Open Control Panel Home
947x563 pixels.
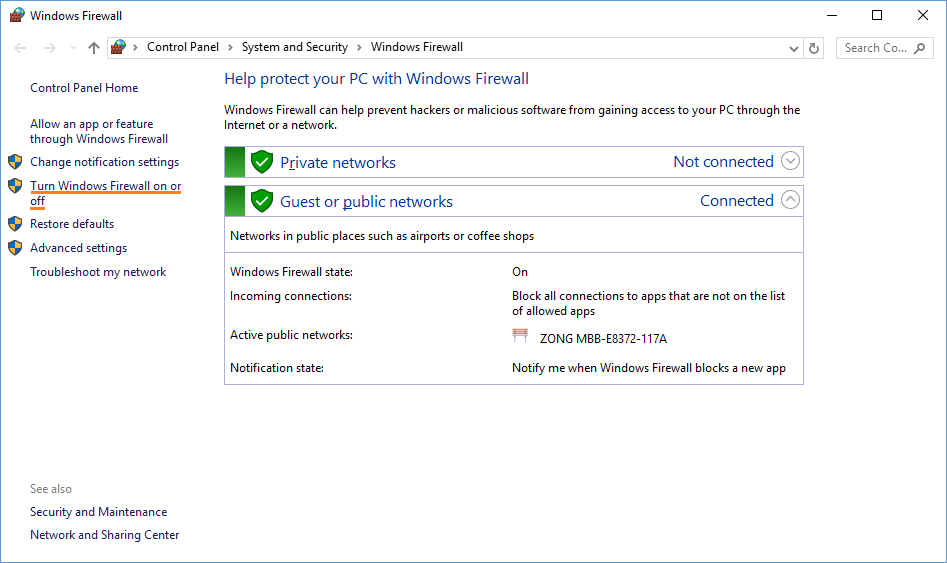(84, 88)
